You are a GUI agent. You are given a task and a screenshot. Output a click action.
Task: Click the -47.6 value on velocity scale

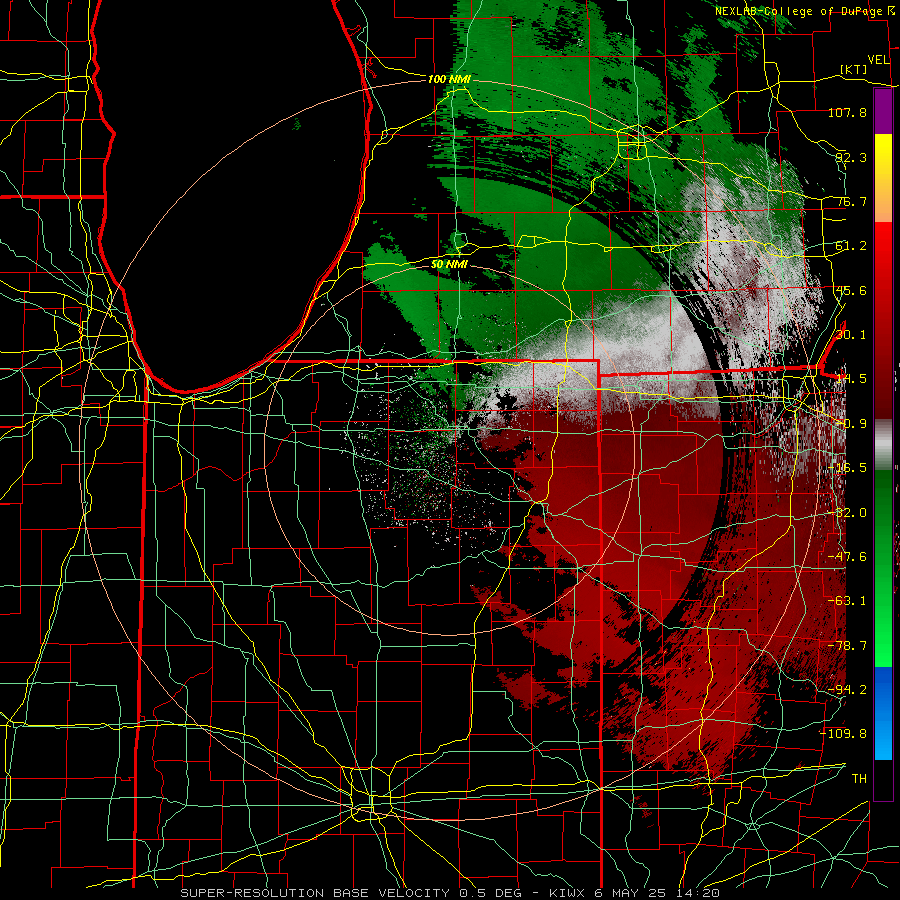[x=847, y=557]
